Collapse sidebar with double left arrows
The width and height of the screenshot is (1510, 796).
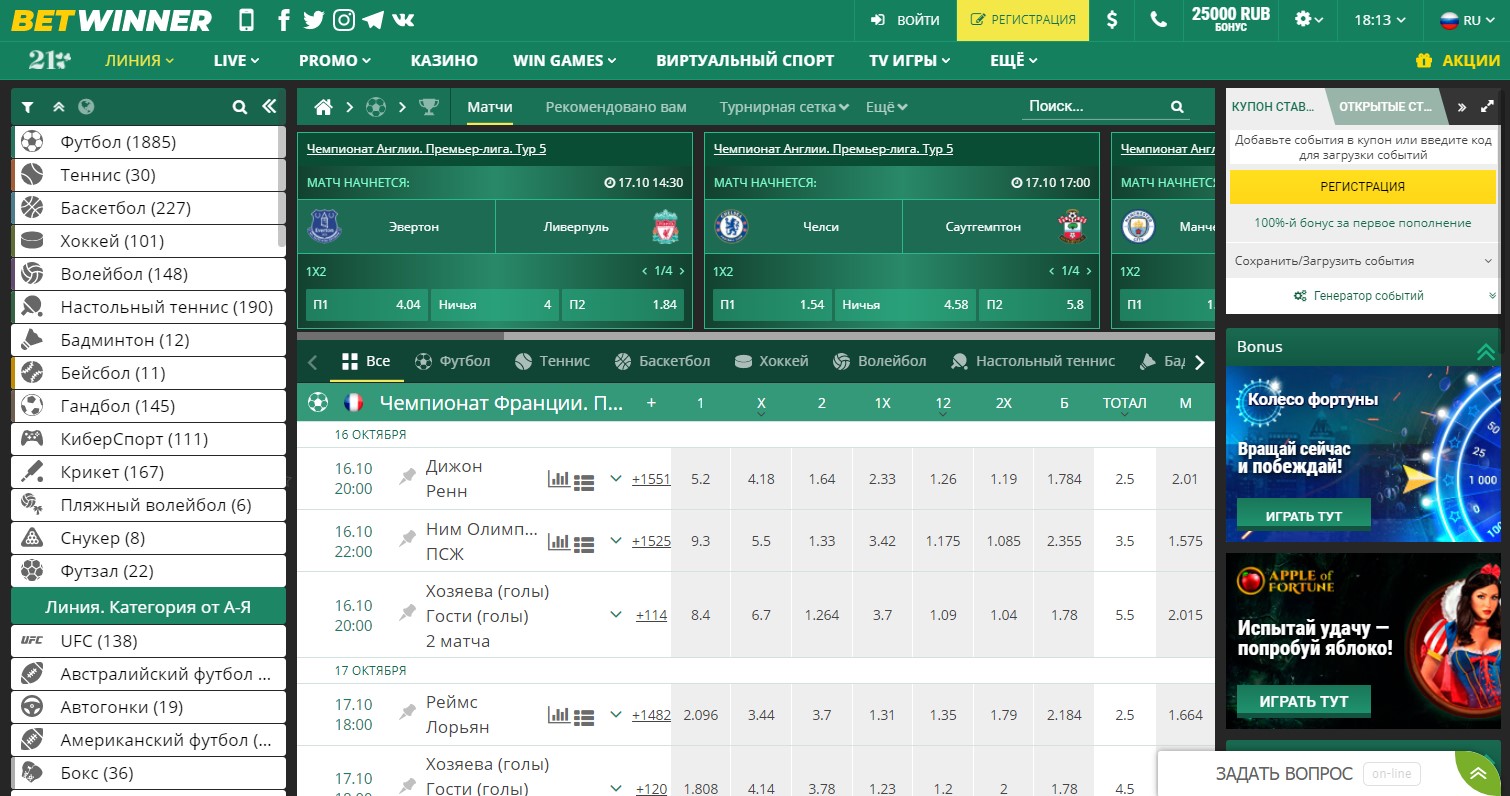[x=269, y=107]
